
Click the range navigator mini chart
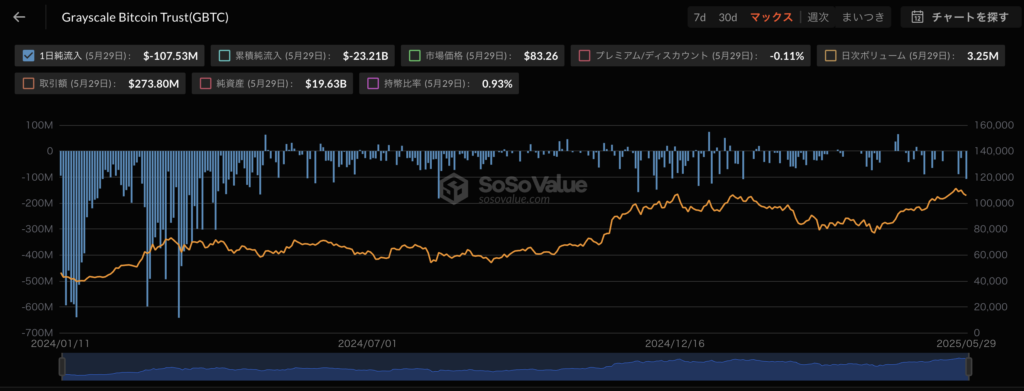[515, 366]
